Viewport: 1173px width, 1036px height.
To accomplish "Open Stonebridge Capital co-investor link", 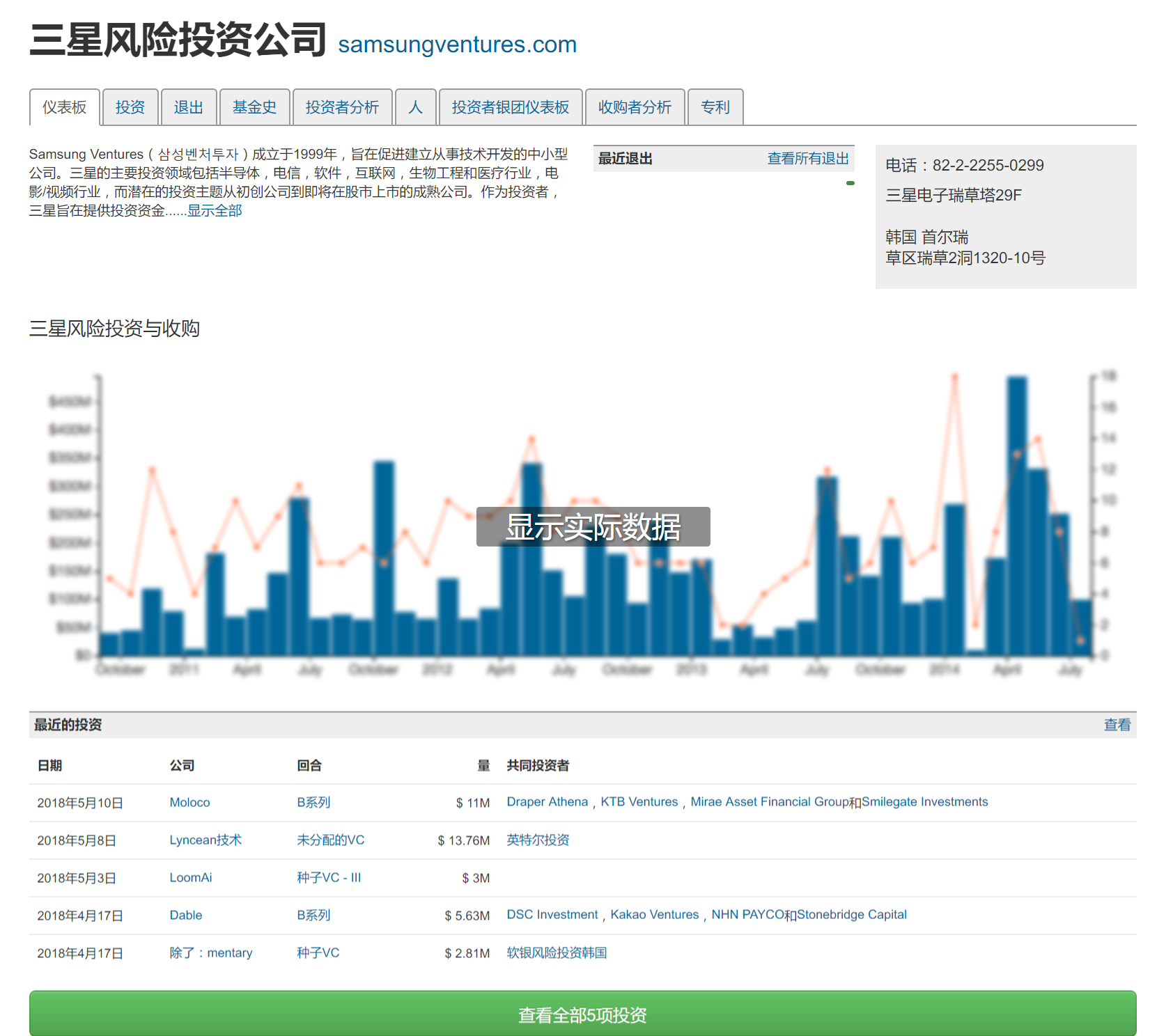I will (852, 915).
